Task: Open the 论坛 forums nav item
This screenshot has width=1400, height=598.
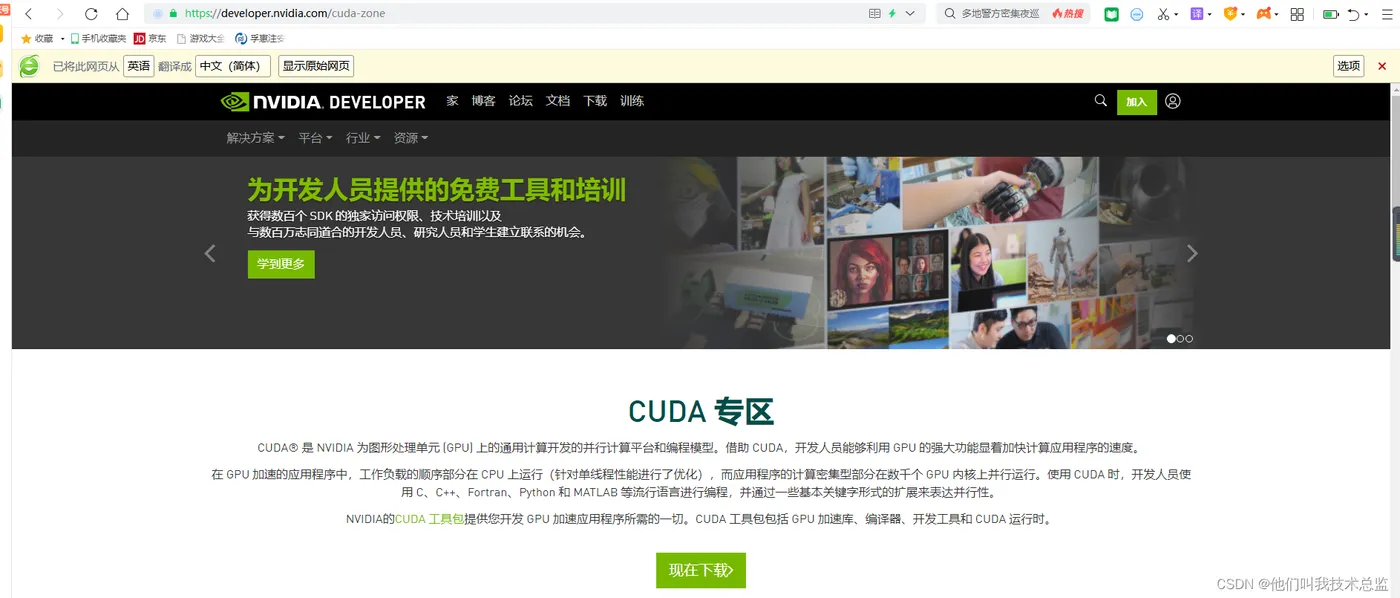Action: point(520,101)
